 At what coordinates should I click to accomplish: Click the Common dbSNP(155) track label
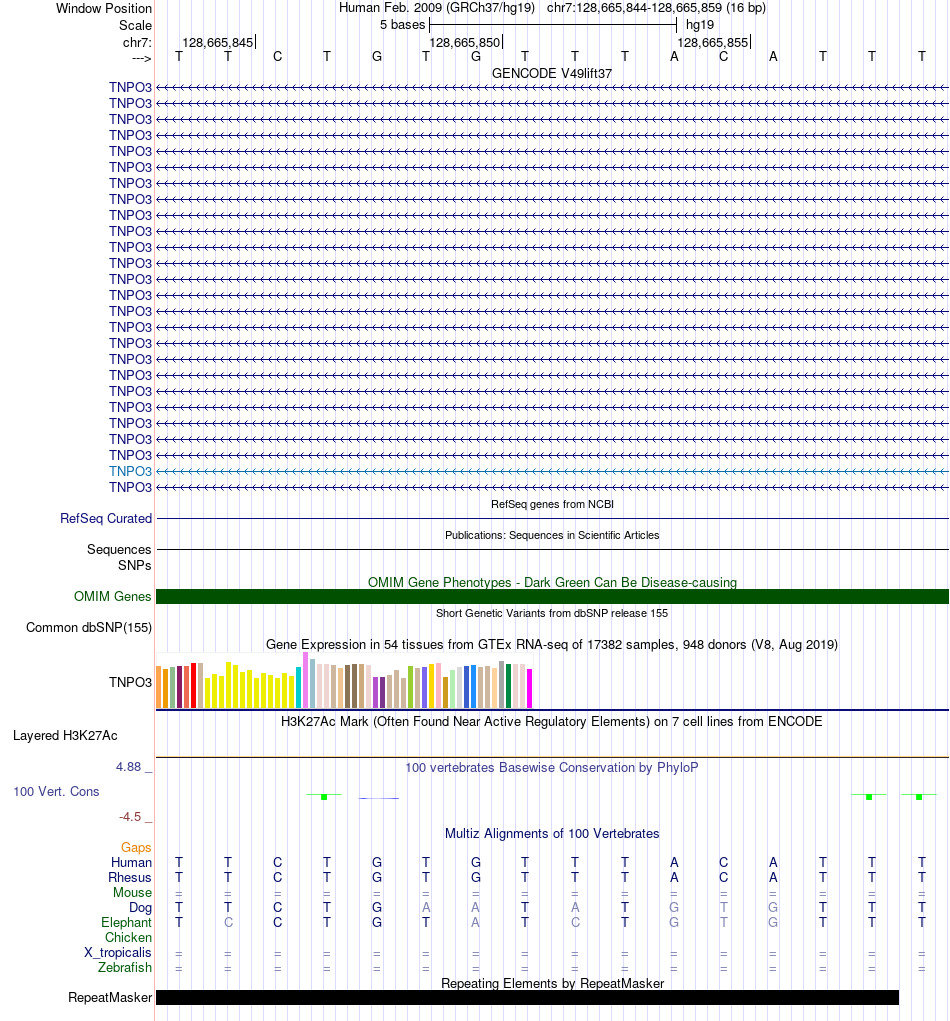[89, 628]
